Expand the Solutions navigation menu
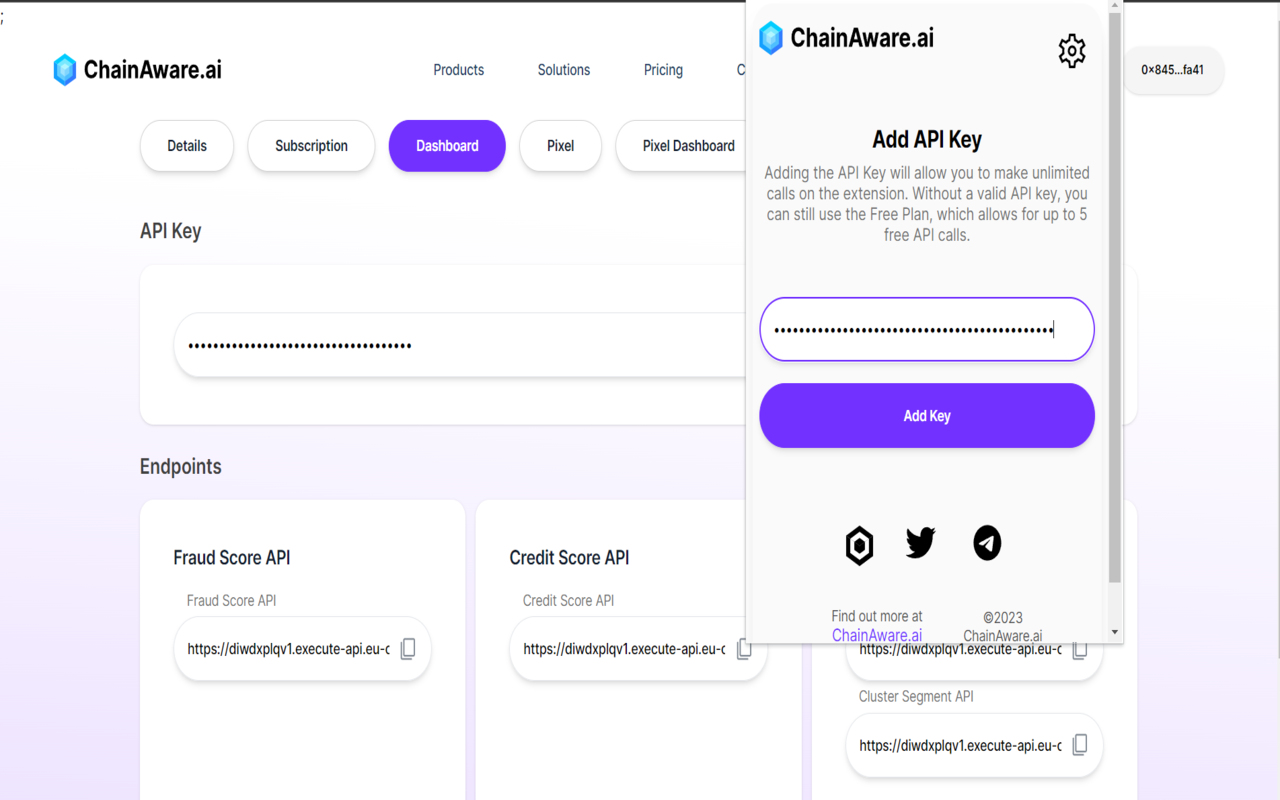This screenshot has height=800, width=1280. coord(563,70)
